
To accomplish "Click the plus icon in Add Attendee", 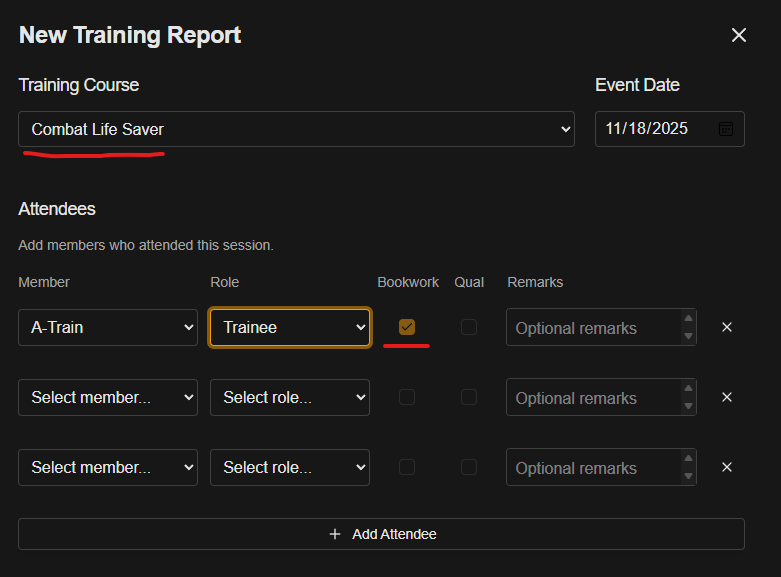I will click(335, 534).
